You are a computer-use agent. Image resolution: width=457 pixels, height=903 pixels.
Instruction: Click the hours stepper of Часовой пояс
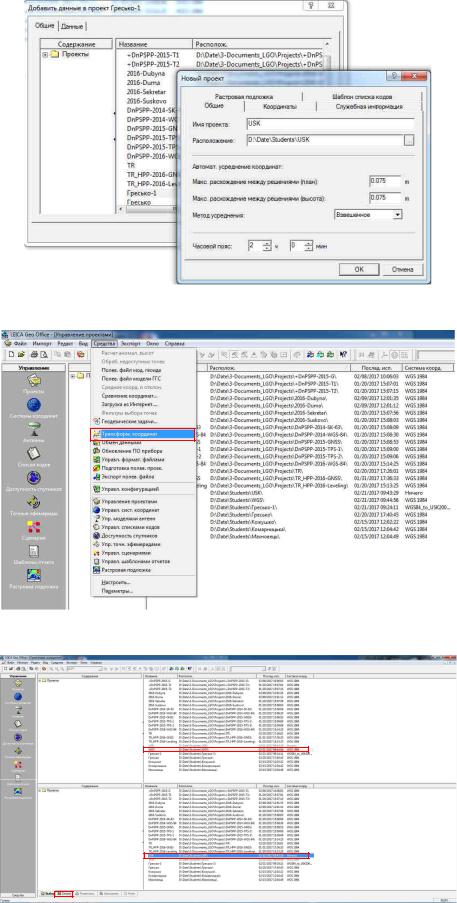(x=266, y=245)
